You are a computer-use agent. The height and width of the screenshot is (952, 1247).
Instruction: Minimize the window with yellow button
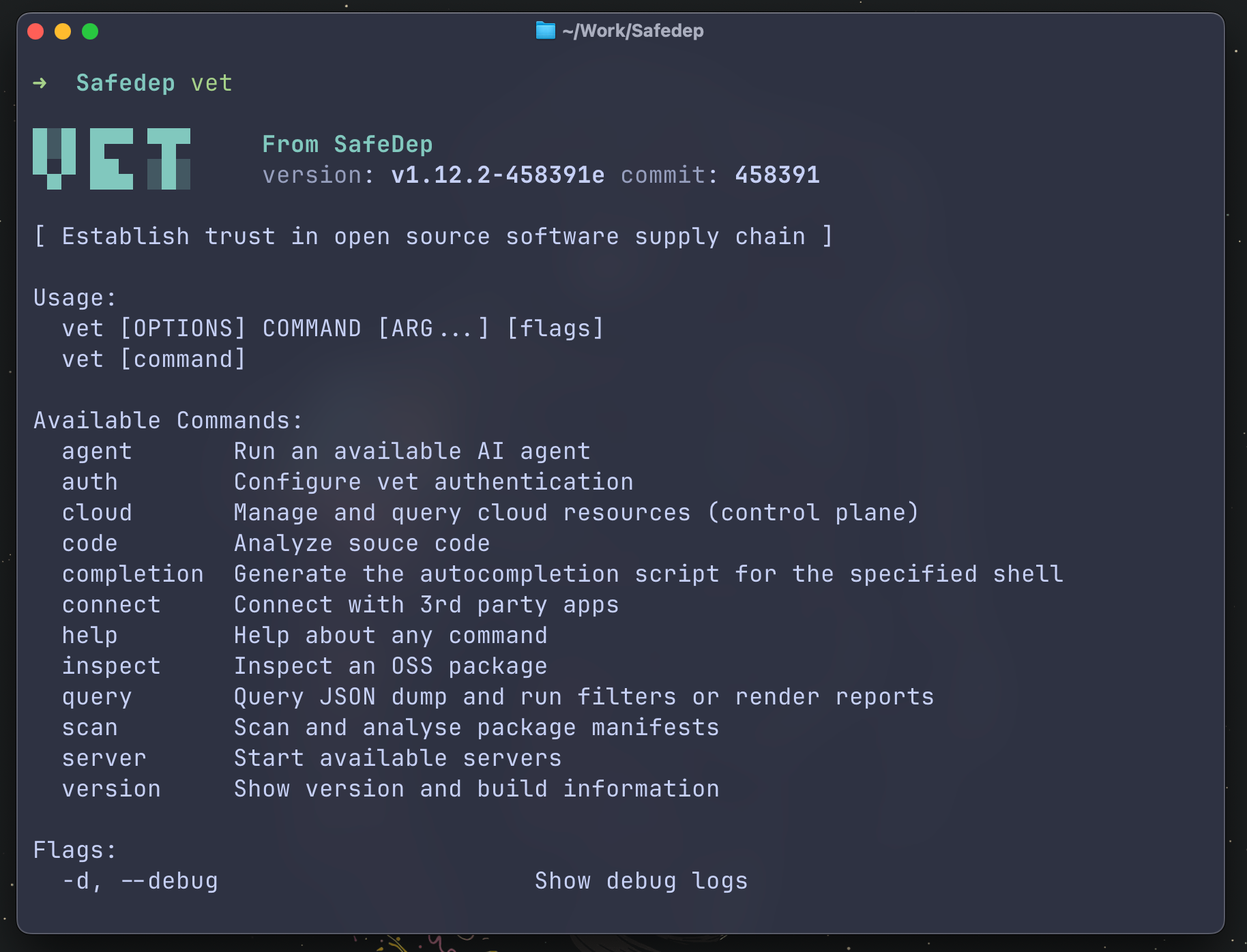pos(63,31)
